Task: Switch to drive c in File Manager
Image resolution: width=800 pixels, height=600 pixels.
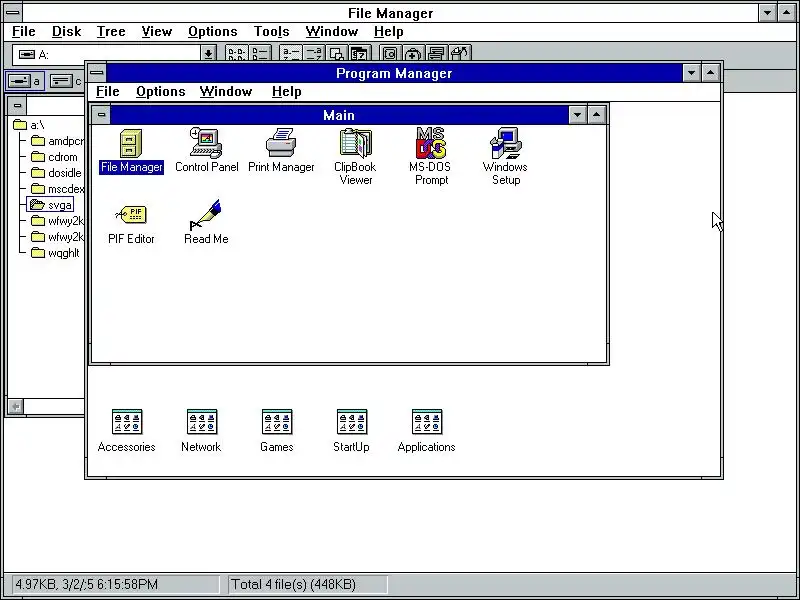Action: [x=66, y=81]
